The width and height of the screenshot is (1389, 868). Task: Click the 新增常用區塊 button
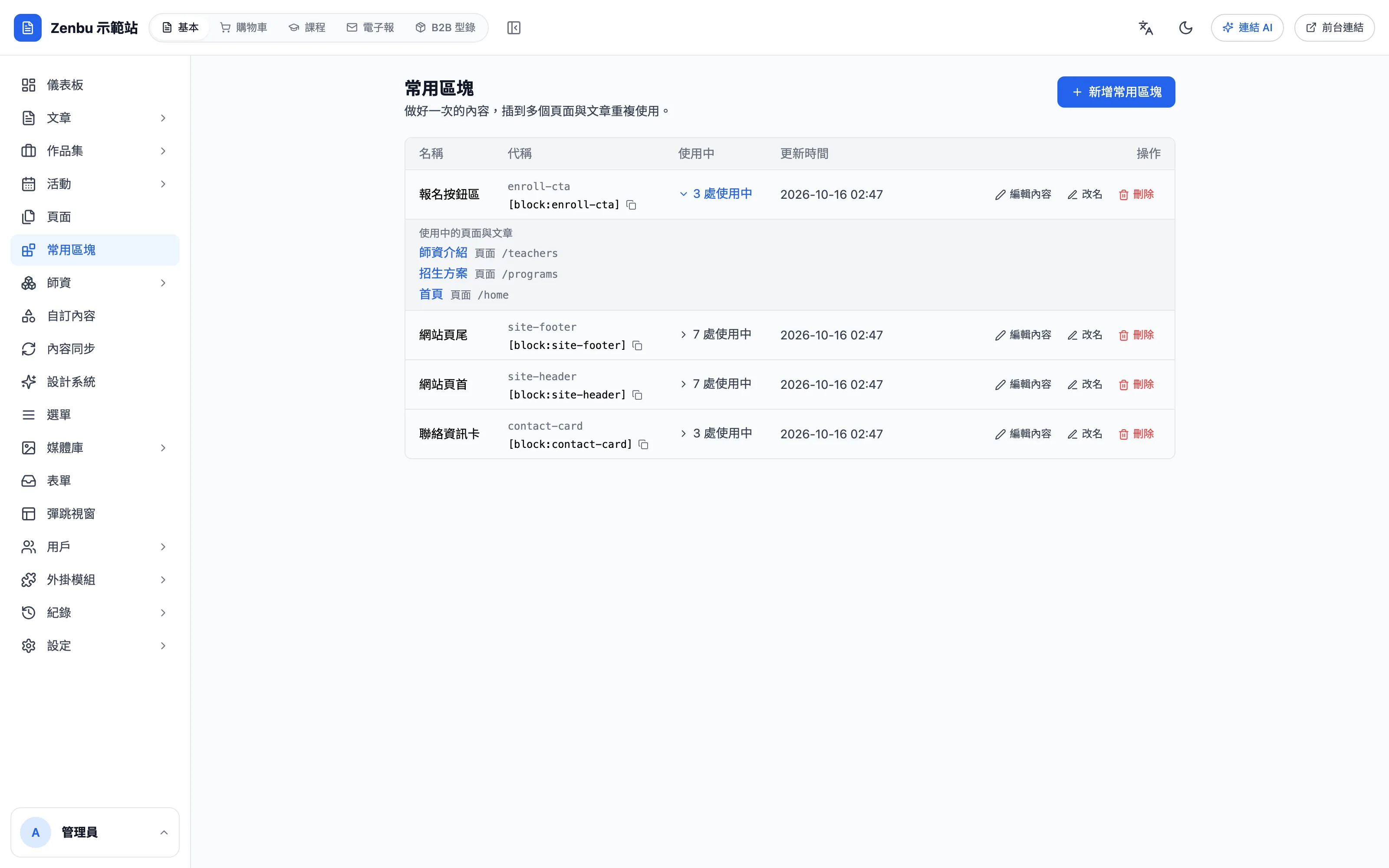1116,92
